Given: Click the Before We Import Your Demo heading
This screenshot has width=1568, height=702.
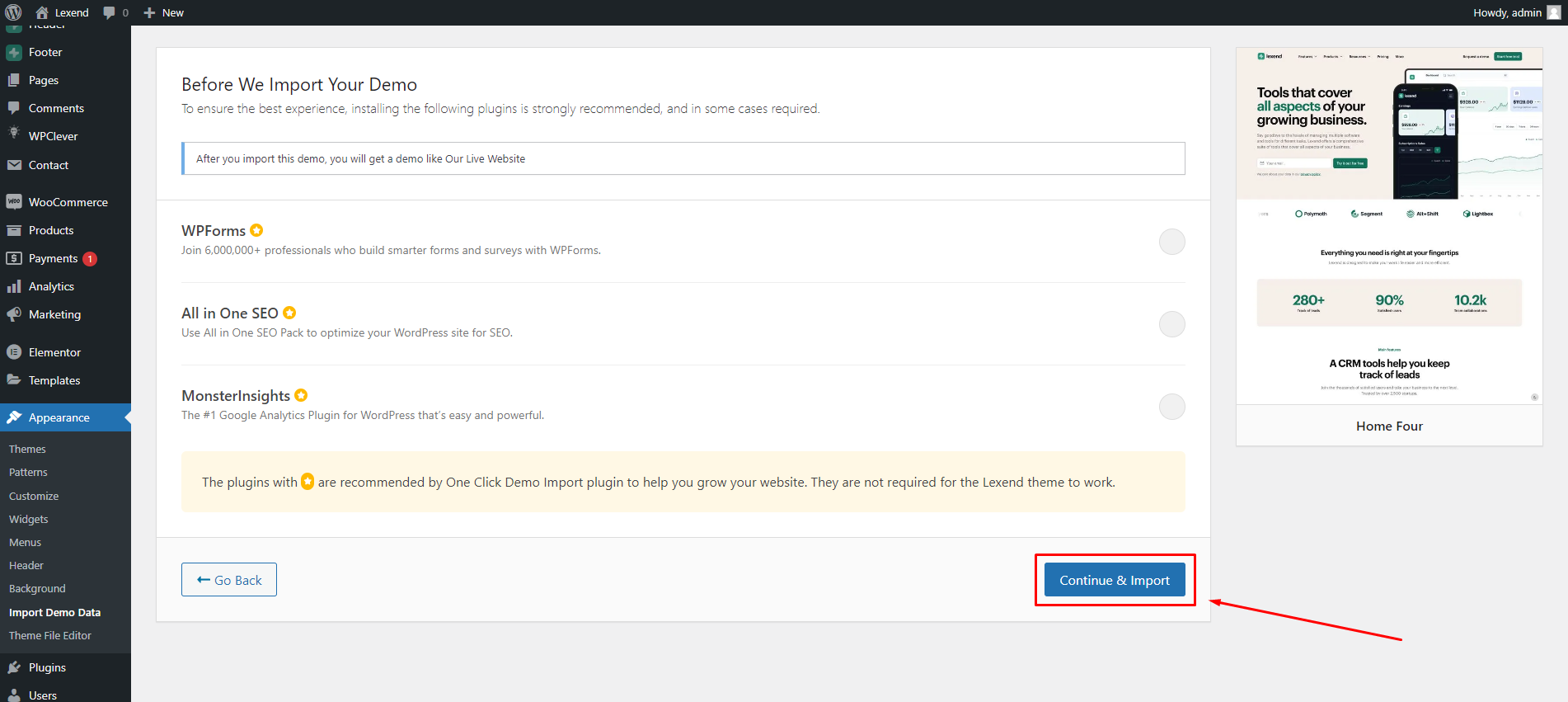Looking at the screenshot, I should point(299,85).
